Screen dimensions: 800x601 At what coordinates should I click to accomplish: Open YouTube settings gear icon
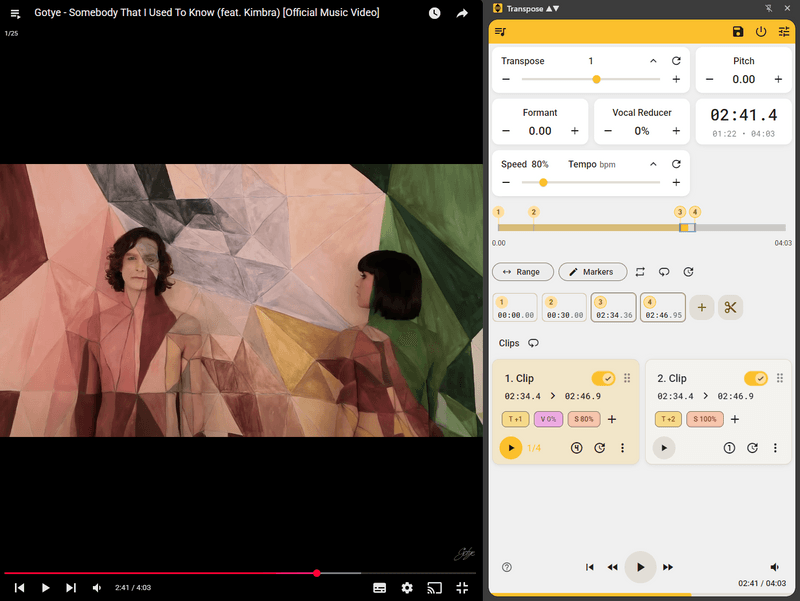point(407,588)
